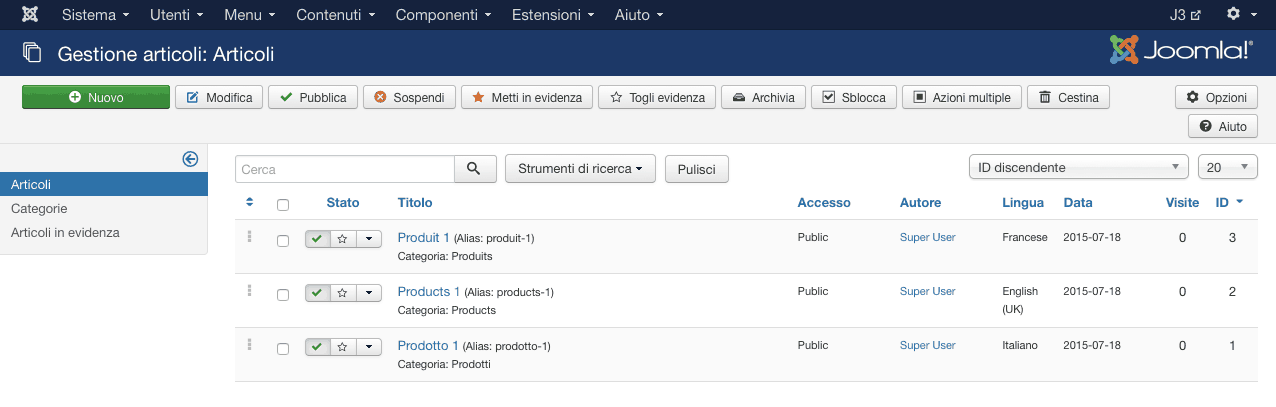Unpublish Products 1 via green checkmark
1276x407 pixels.
(x=317, y=293)
